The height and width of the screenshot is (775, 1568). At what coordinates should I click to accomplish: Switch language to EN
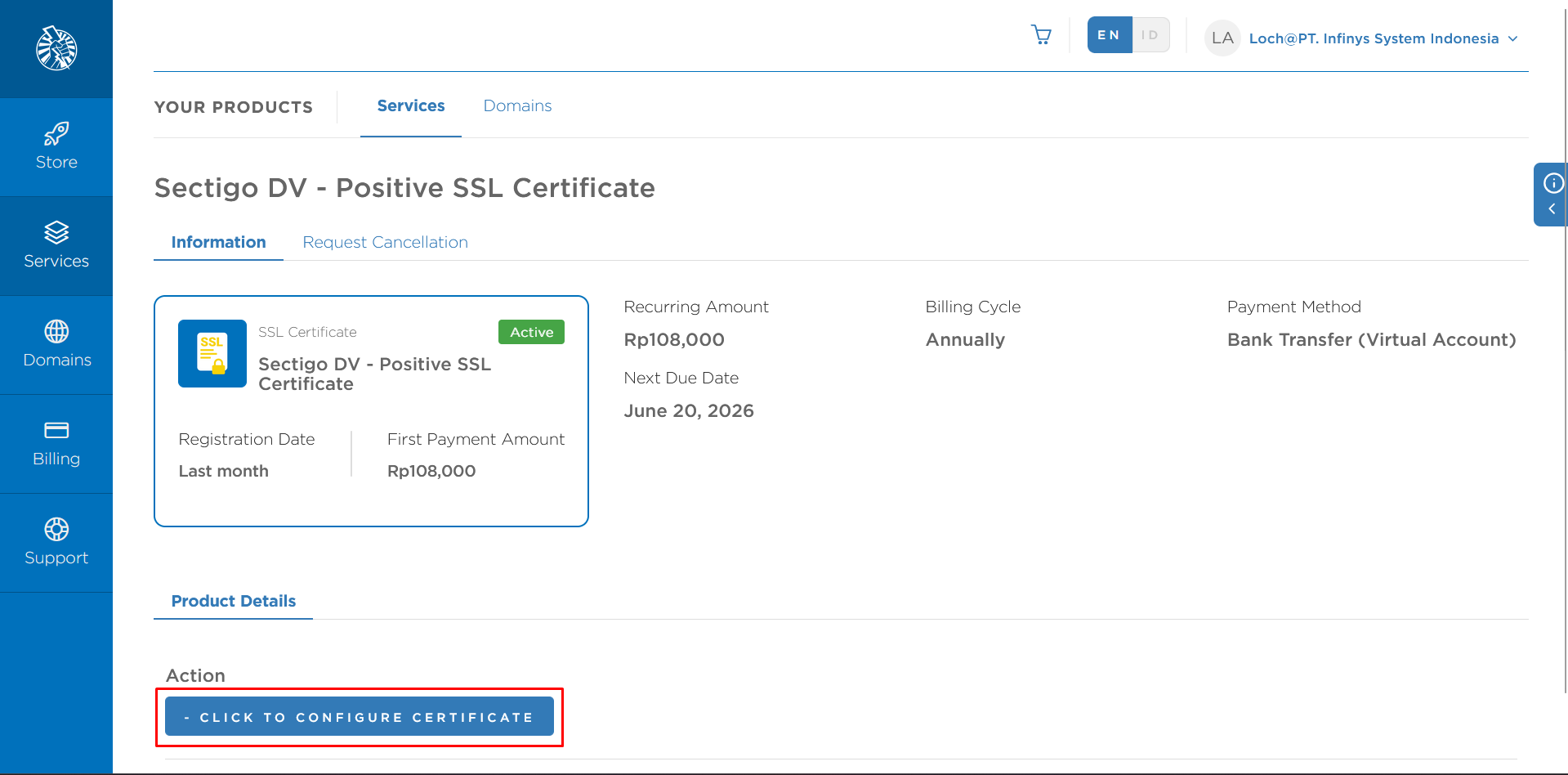click(x=1109, y=35)
